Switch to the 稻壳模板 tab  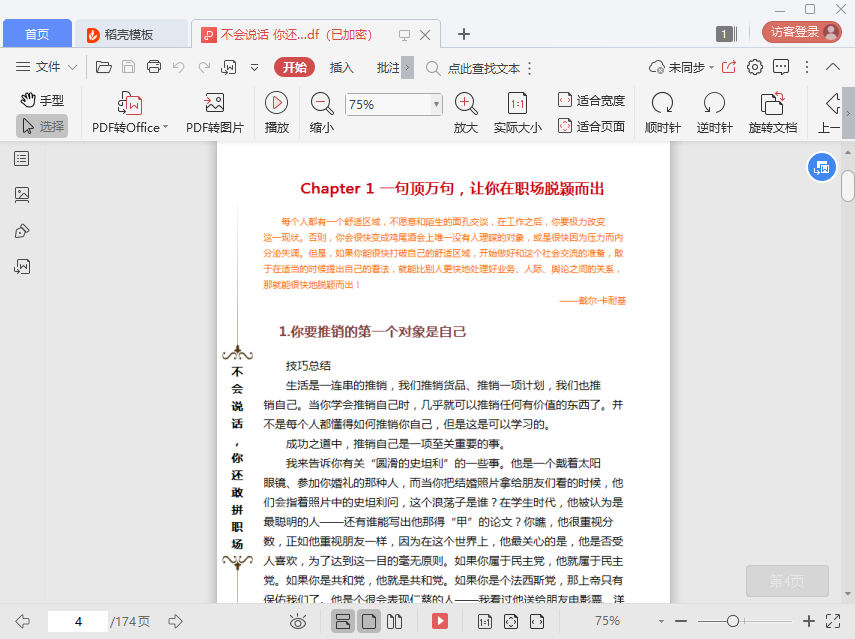pos(128,34)
